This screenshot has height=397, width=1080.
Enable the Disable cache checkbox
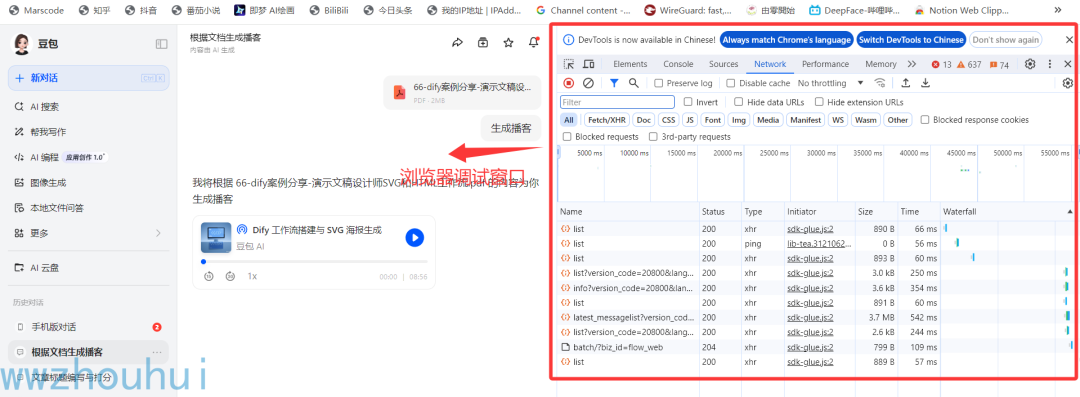[x=731, y=83]
